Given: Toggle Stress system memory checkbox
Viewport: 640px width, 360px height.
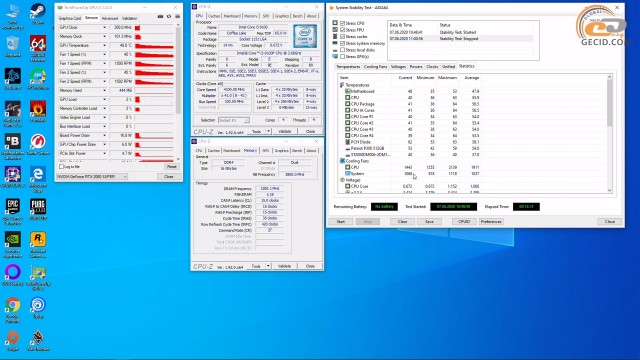Looking at the screenshot, I should [x=342, y=43].
